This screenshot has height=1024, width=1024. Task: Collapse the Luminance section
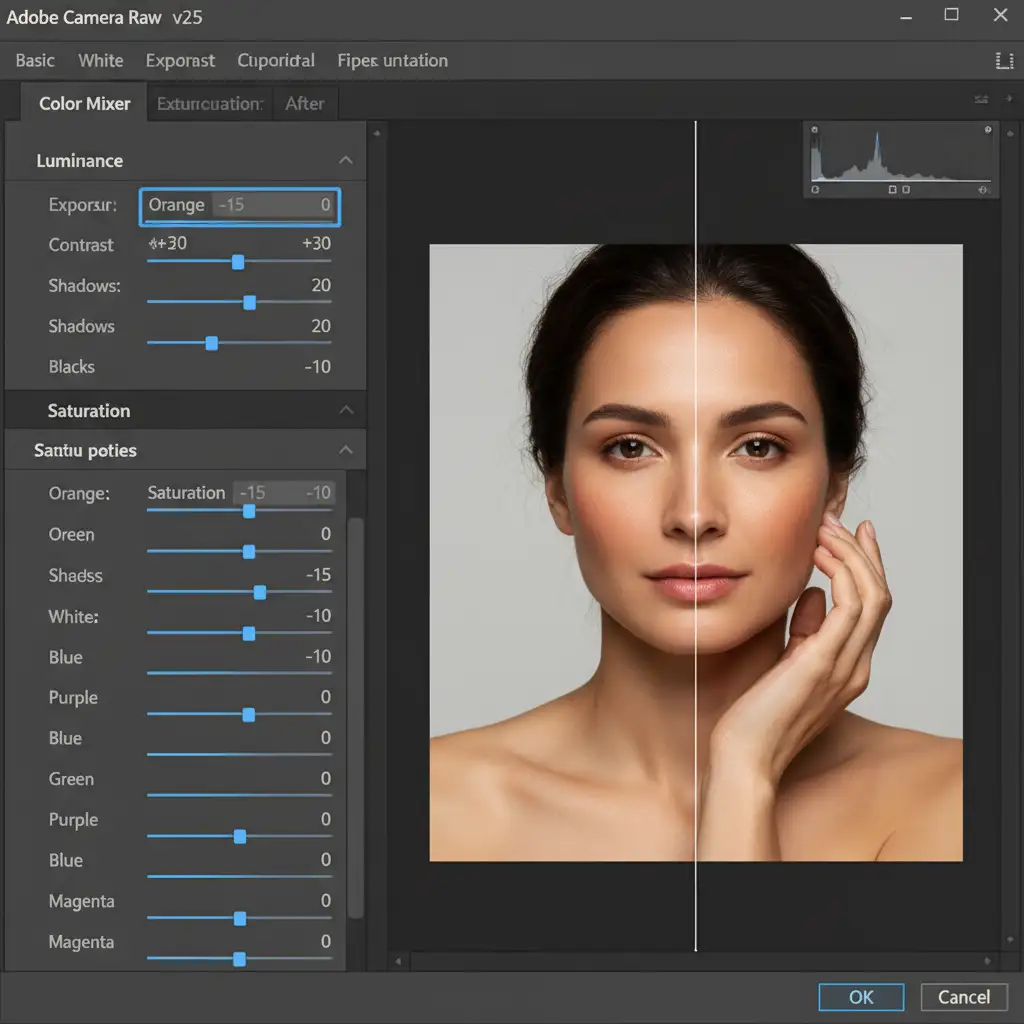pos(345,161)
